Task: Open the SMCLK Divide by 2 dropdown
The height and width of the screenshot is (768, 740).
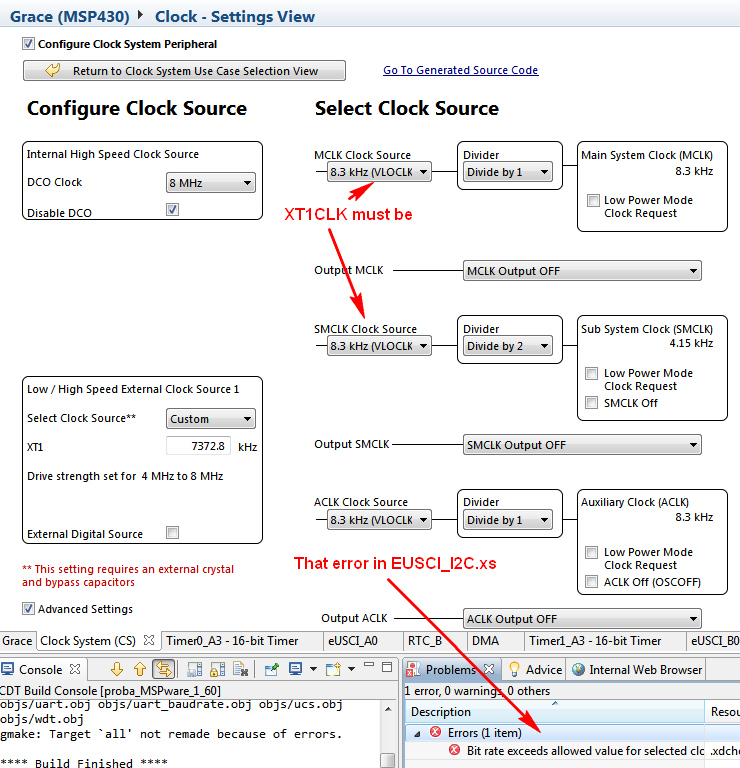Action: [508, 346]
